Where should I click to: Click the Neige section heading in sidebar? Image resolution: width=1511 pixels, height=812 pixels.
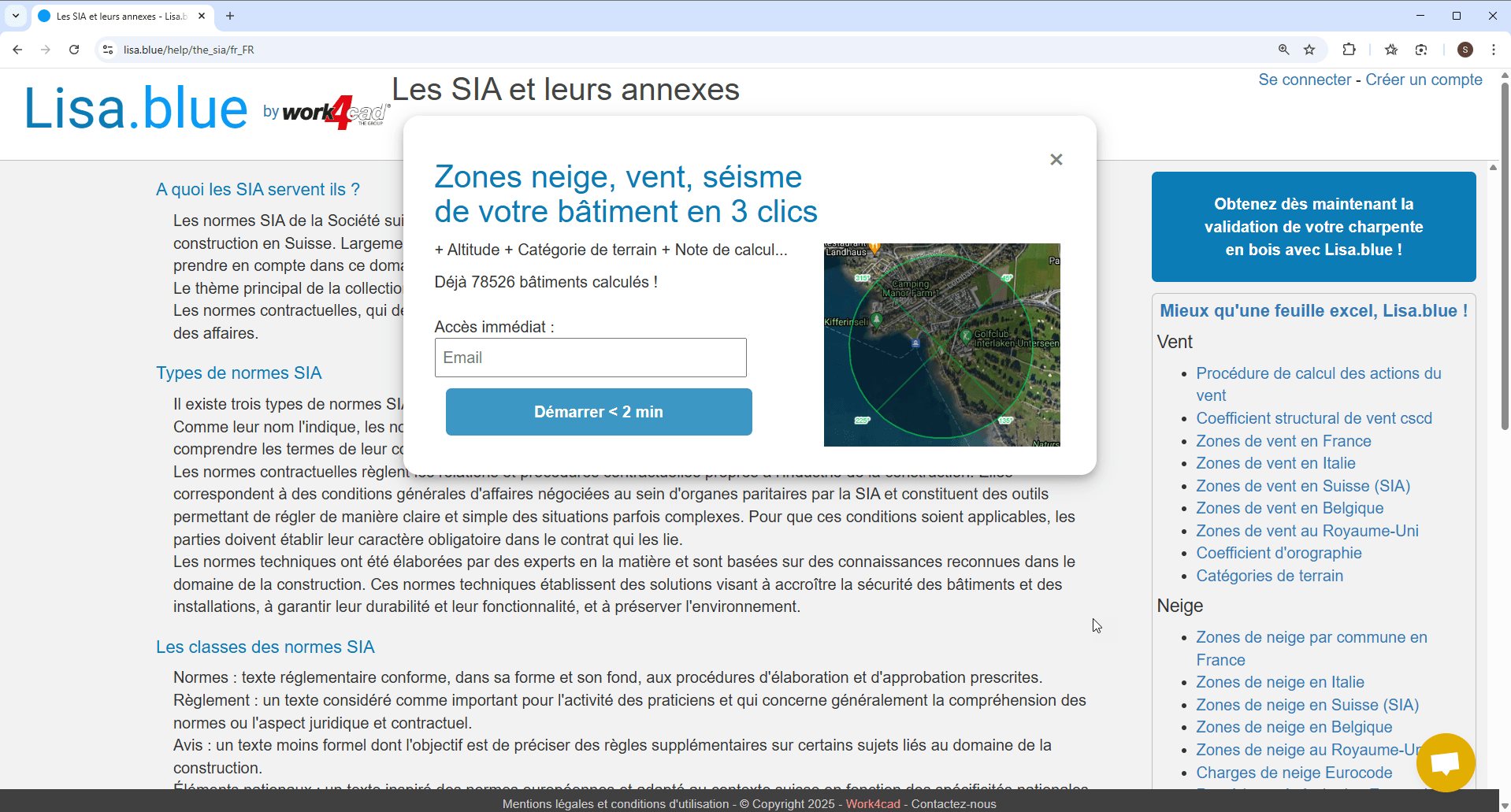[1179, 606]
